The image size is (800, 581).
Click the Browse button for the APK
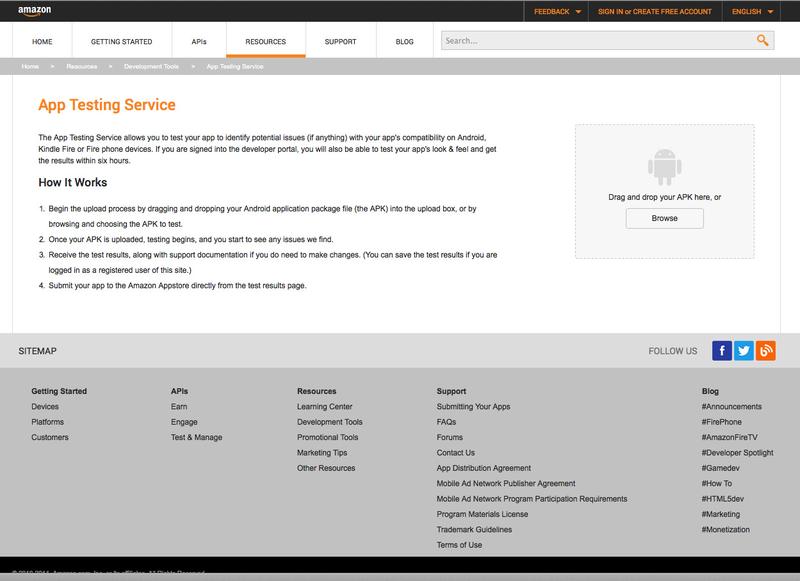(x=664, y=218)
